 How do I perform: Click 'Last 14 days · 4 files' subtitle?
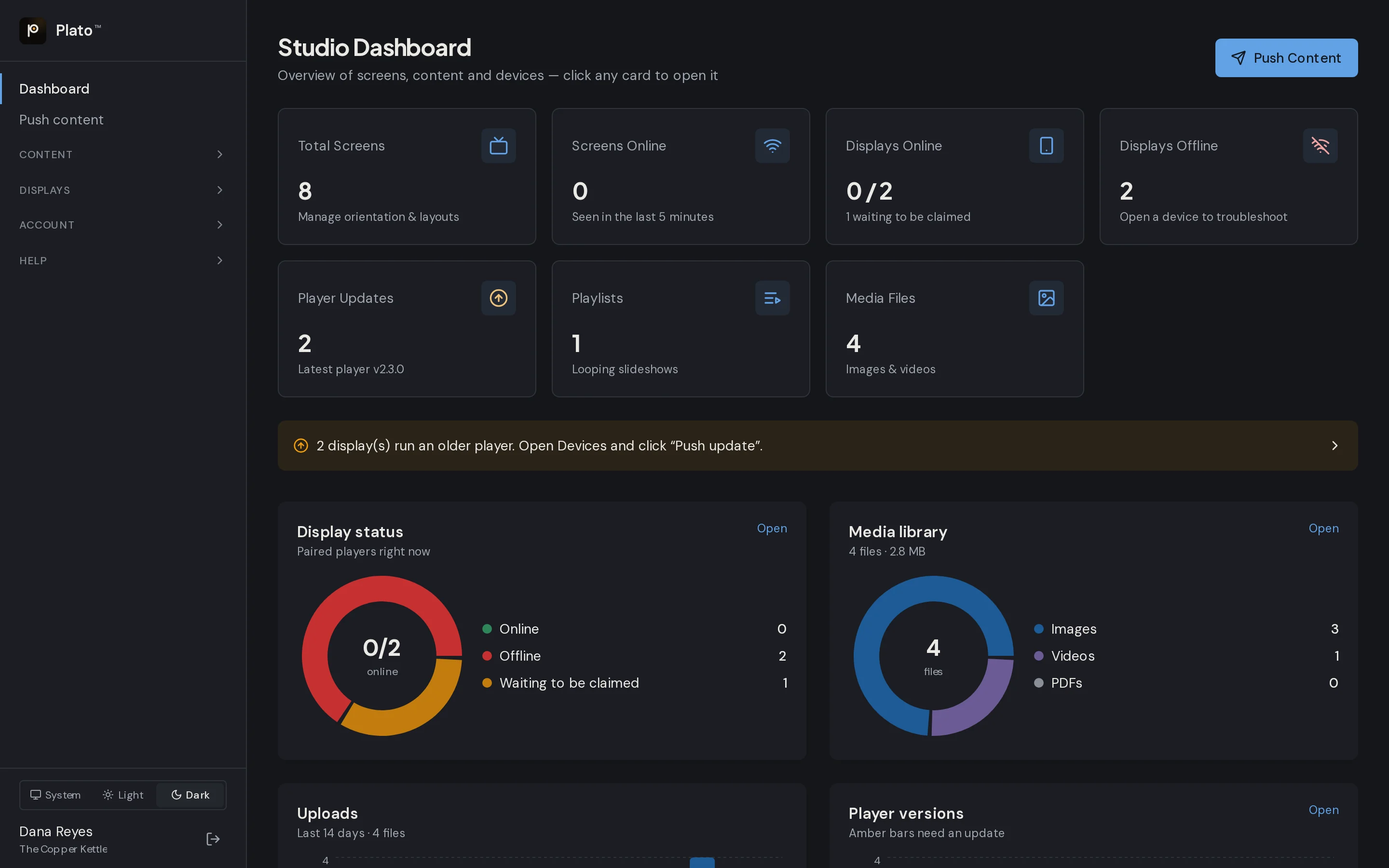click(351, 833)
